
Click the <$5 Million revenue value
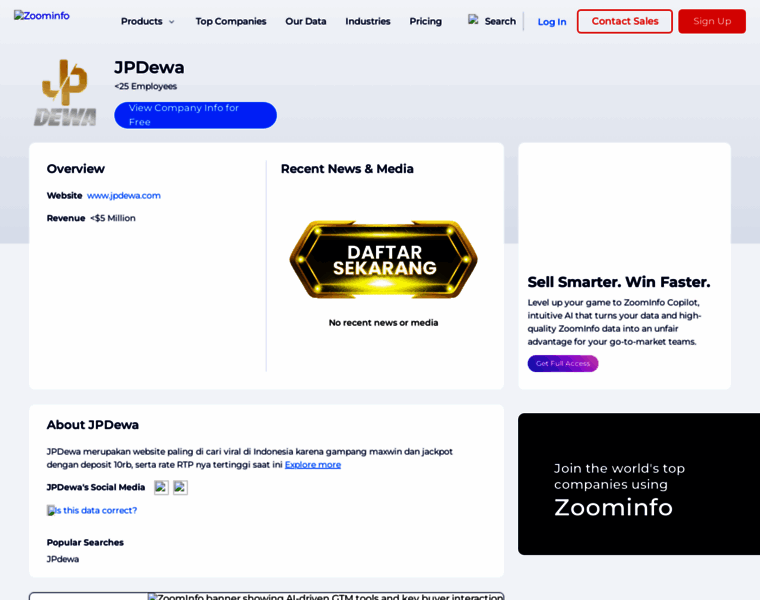point(113,218)
